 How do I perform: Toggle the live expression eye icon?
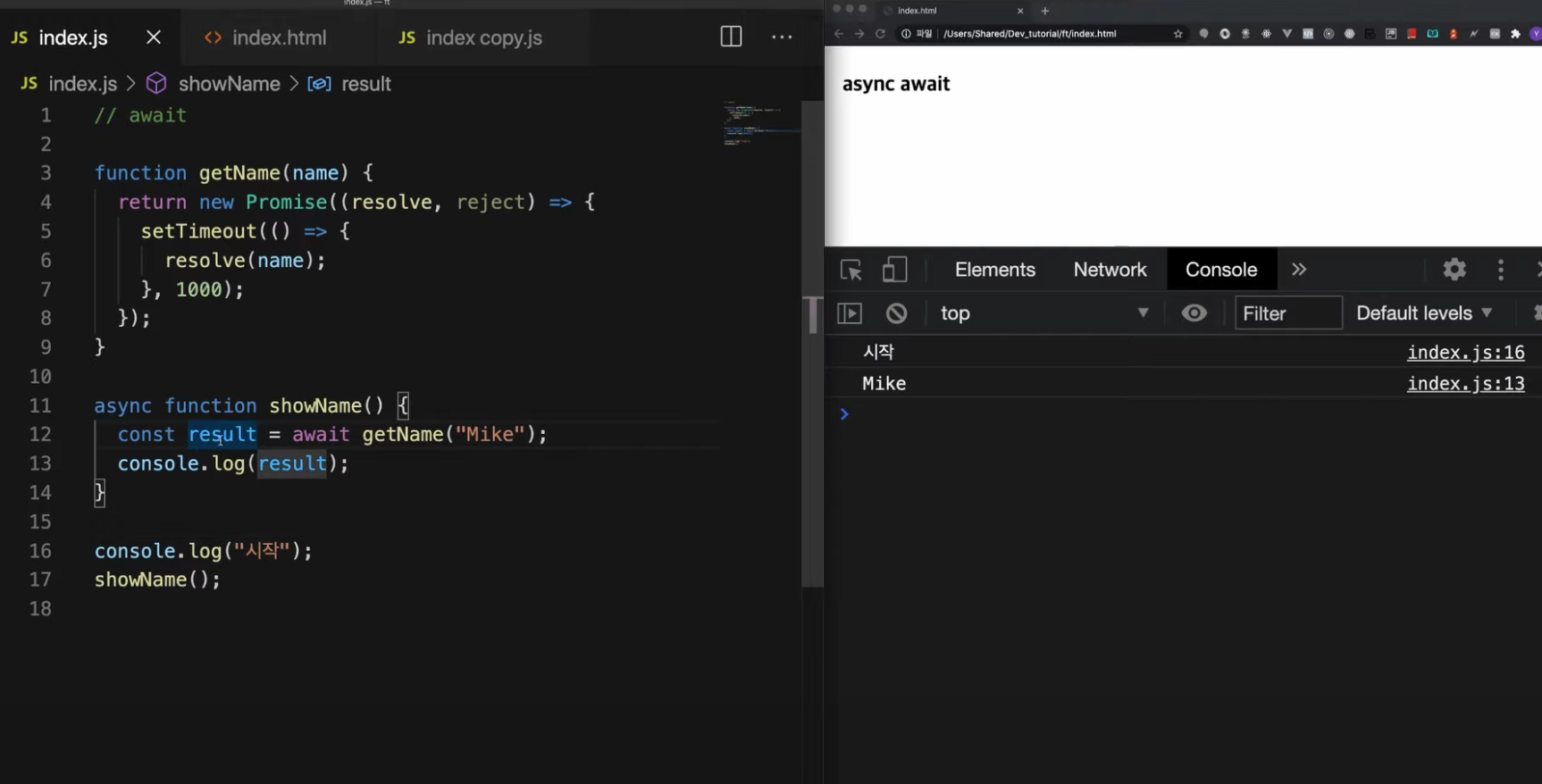1194,313
